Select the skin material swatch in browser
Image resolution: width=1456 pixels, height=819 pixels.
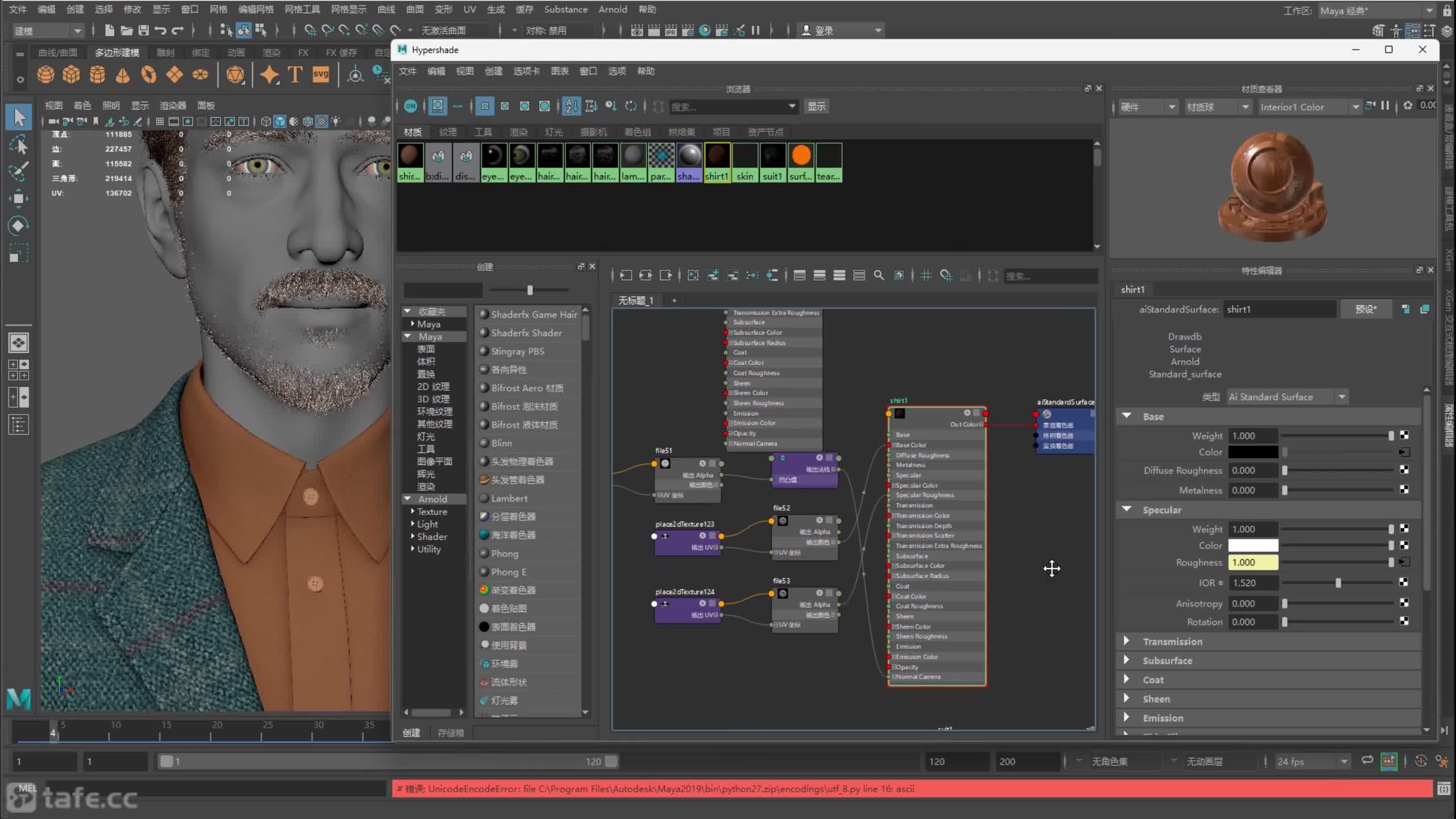pos(744,162)
